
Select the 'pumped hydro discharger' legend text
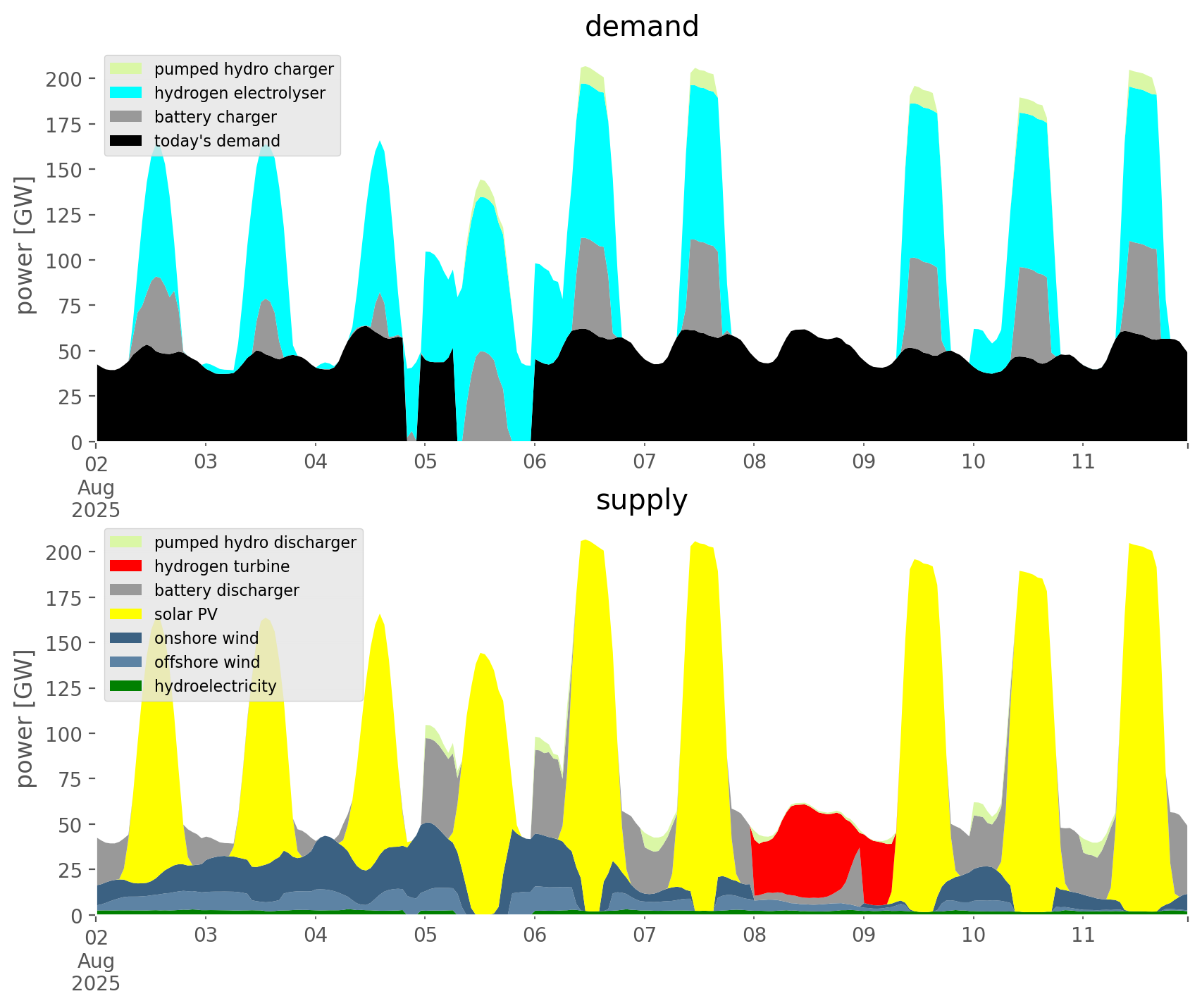255,542
